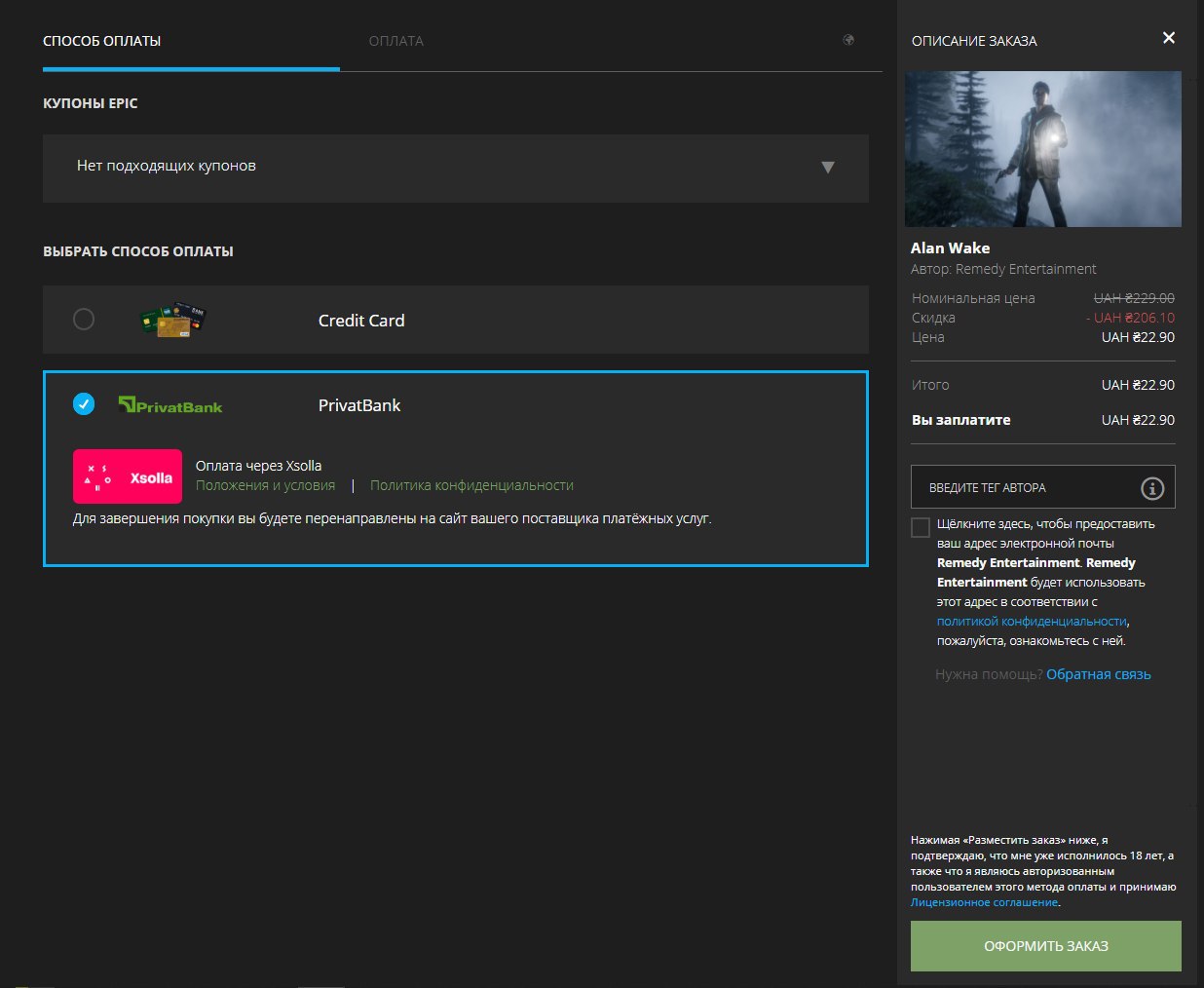Click the PrivatBank label text
This screenshot has width=1204, height=988.
pos(359,405)
